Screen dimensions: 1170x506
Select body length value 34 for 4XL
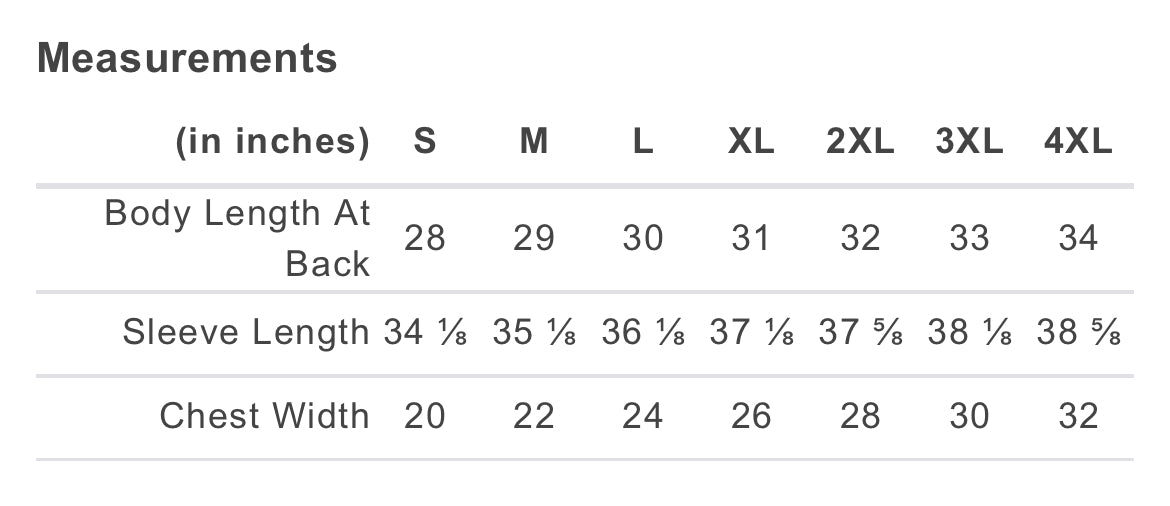click(x=1078, y=239)
